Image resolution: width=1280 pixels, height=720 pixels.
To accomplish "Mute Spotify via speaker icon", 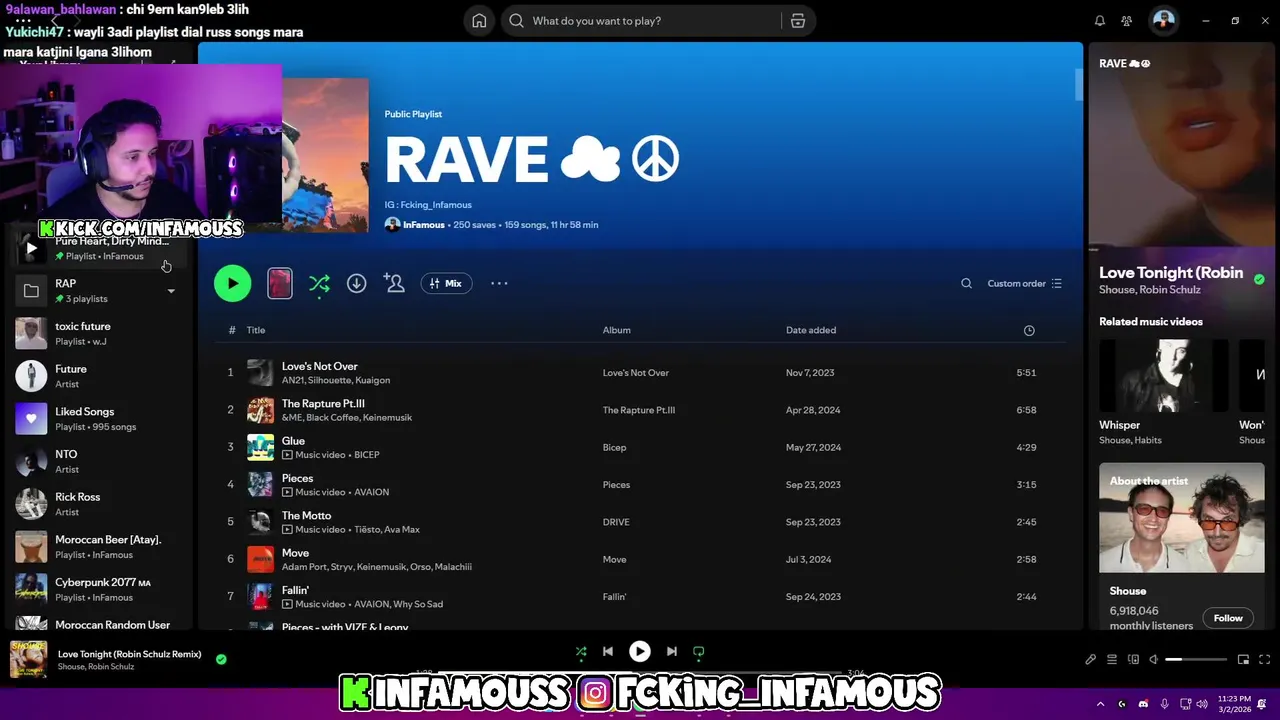I will pyautogui.click(x=1153, y=659).
